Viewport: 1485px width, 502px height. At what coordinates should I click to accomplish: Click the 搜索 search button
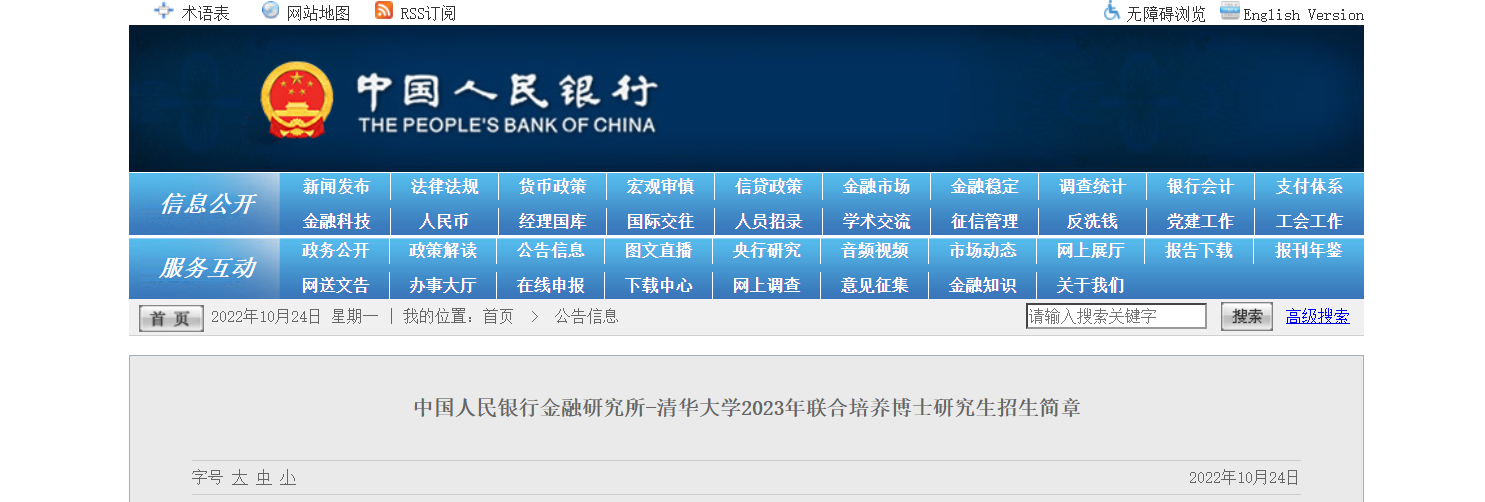coord(1247,316)
